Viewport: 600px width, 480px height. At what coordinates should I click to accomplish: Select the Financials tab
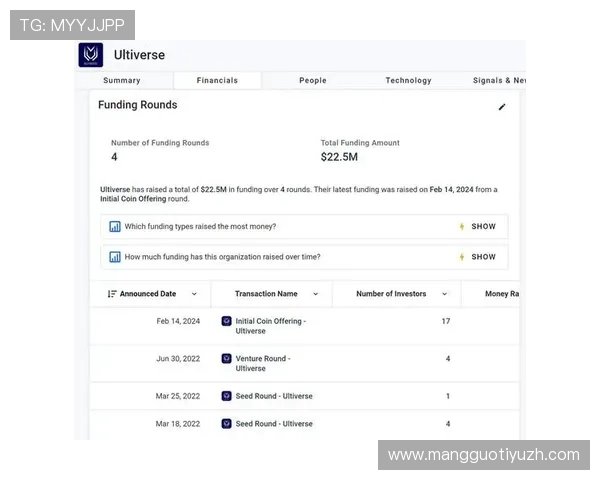pyautogui.click(x=217, y=81)
